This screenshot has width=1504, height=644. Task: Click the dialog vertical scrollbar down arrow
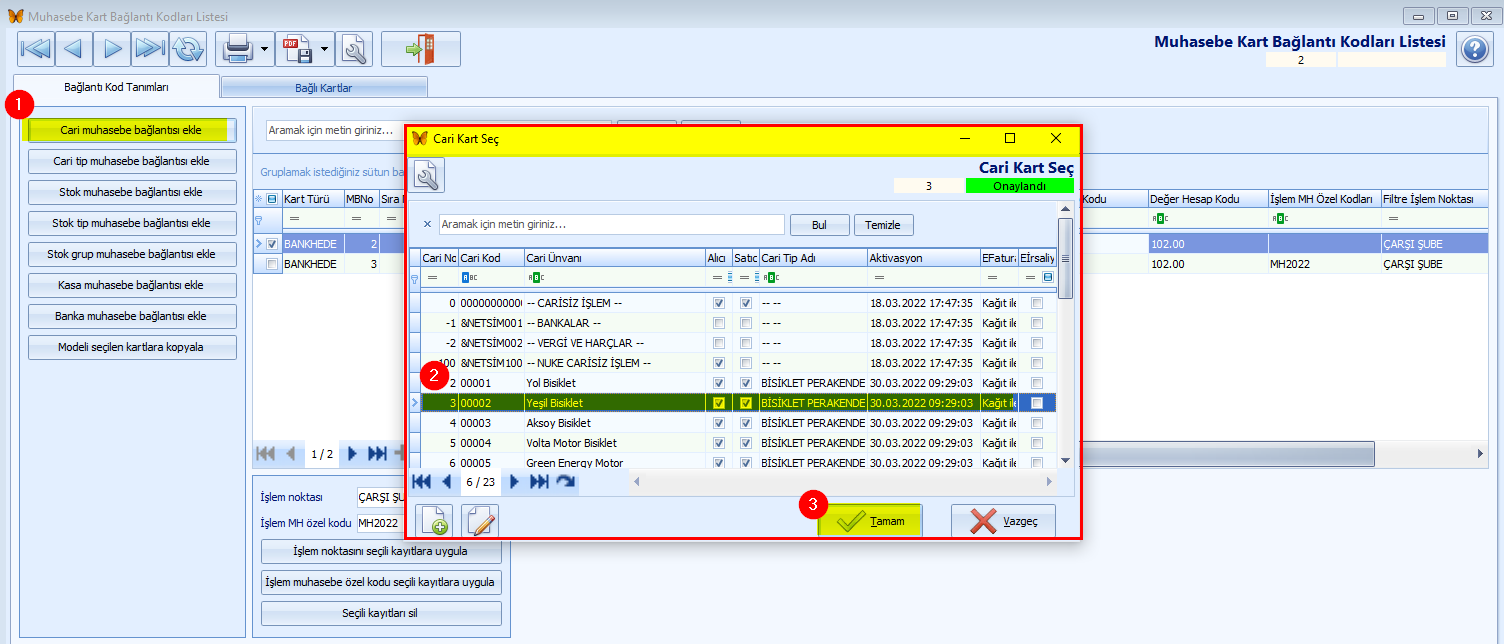[1065, 460]
